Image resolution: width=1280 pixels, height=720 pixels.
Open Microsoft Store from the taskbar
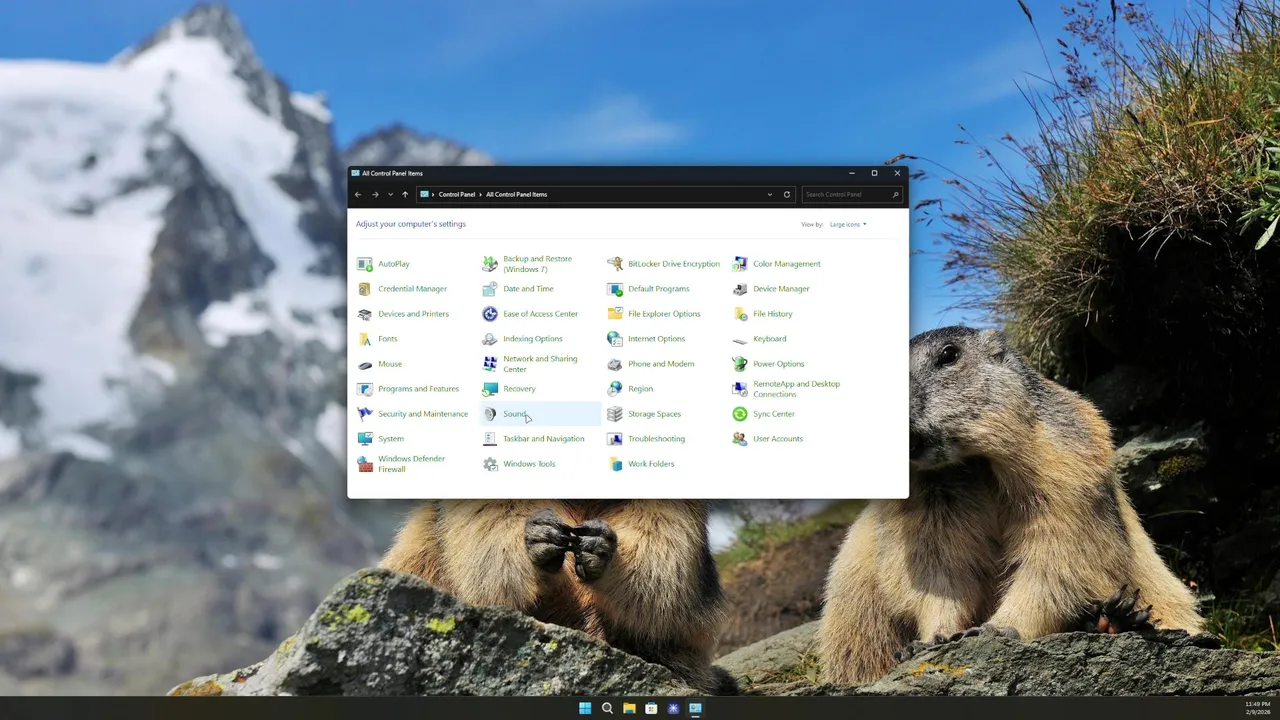pyautogui.click(x=651, y=708)
